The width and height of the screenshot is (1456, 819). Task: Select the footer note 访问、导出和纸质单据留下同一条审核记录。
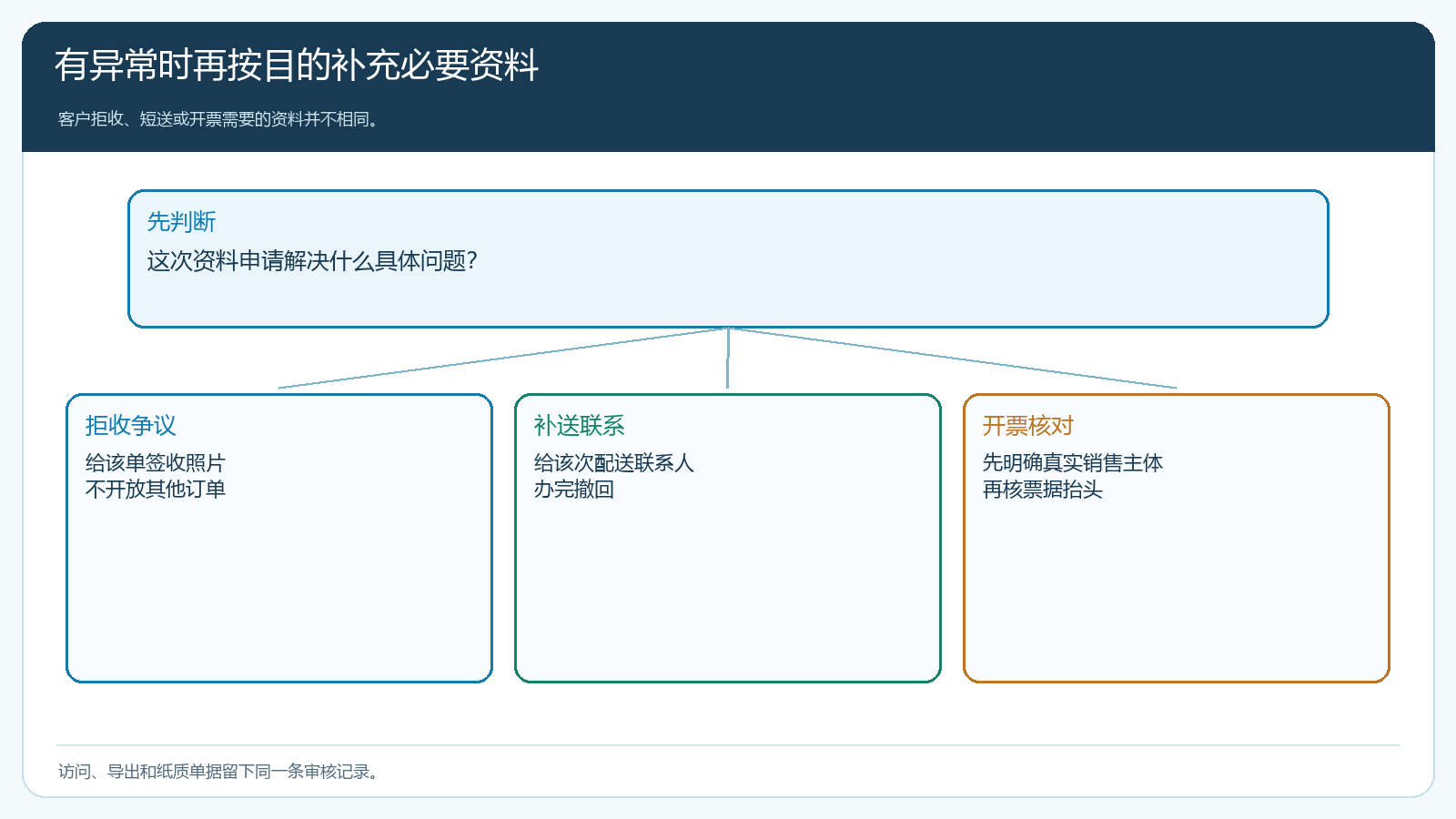[218, 772]
